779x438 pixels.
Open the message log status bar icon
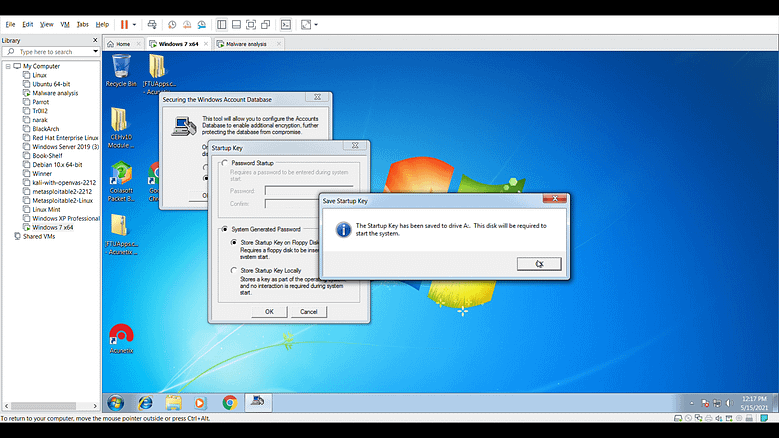coord(764,418)
